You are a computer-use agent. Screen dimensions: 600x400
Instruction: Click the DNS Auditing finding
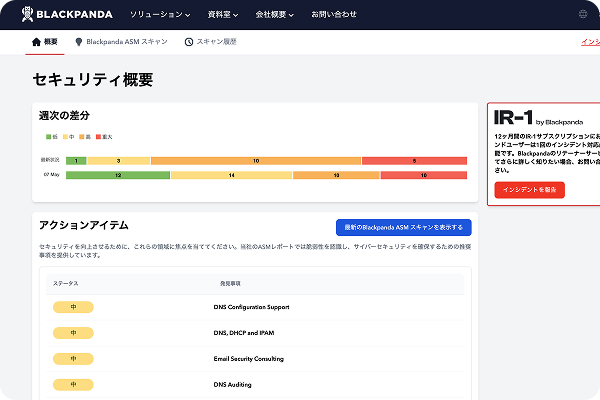[x=232, y=385]
